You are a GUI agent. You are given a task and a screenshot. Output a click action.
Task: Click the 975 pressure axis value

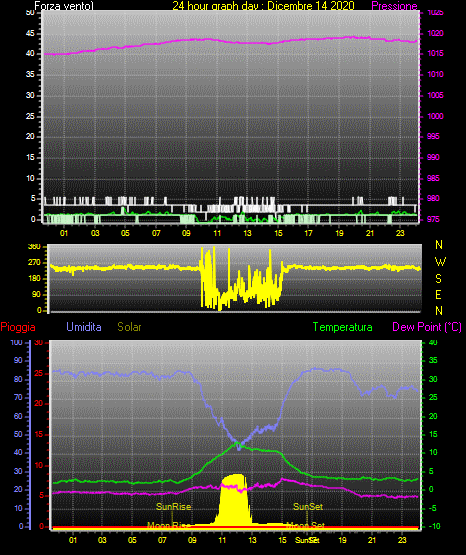(x=433, y=219)
